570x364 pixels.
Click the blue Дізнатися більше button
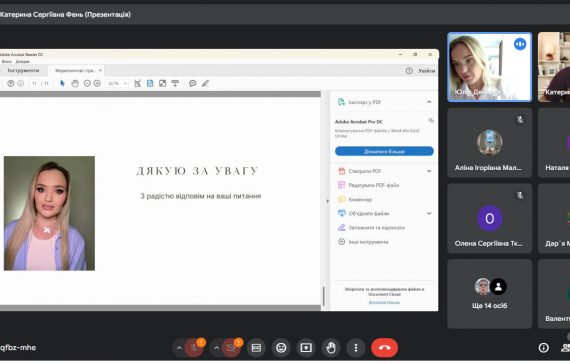(384, 151)
